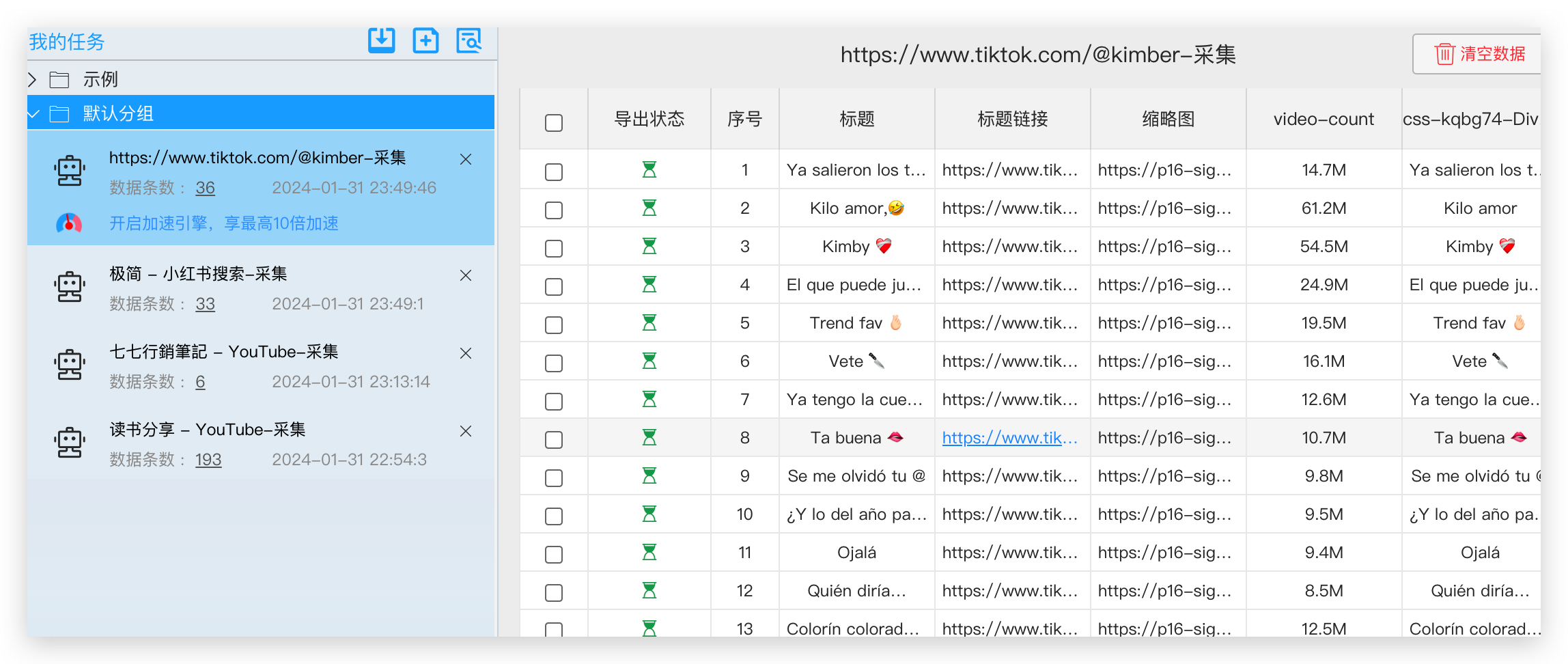Click the speed boost gauge icon
The width and height of the screenshot is (1568, 664).
point(69,223)
